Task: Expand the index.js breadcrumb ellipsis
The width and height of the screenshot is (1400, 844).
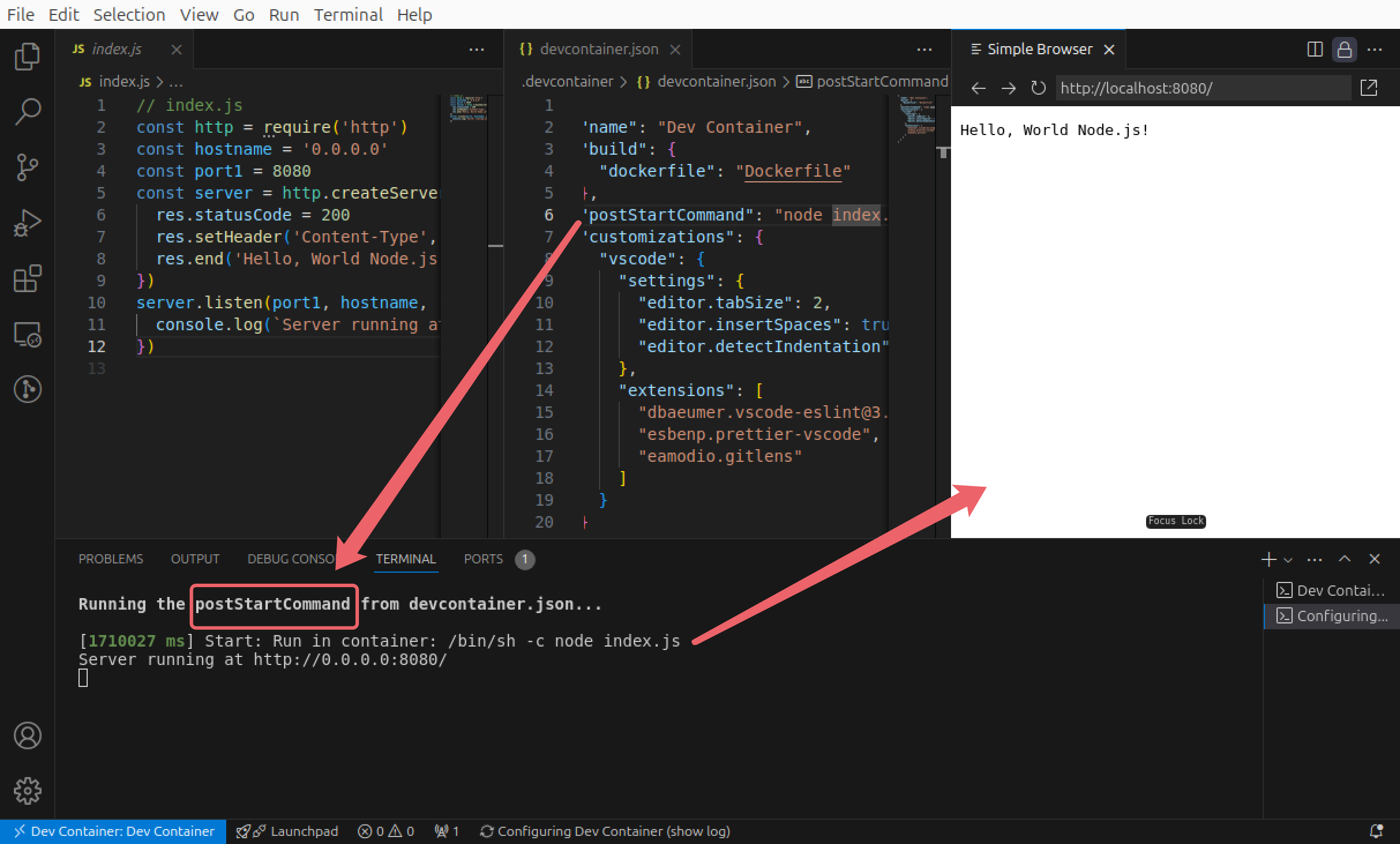Action: [x=177, y=82]
